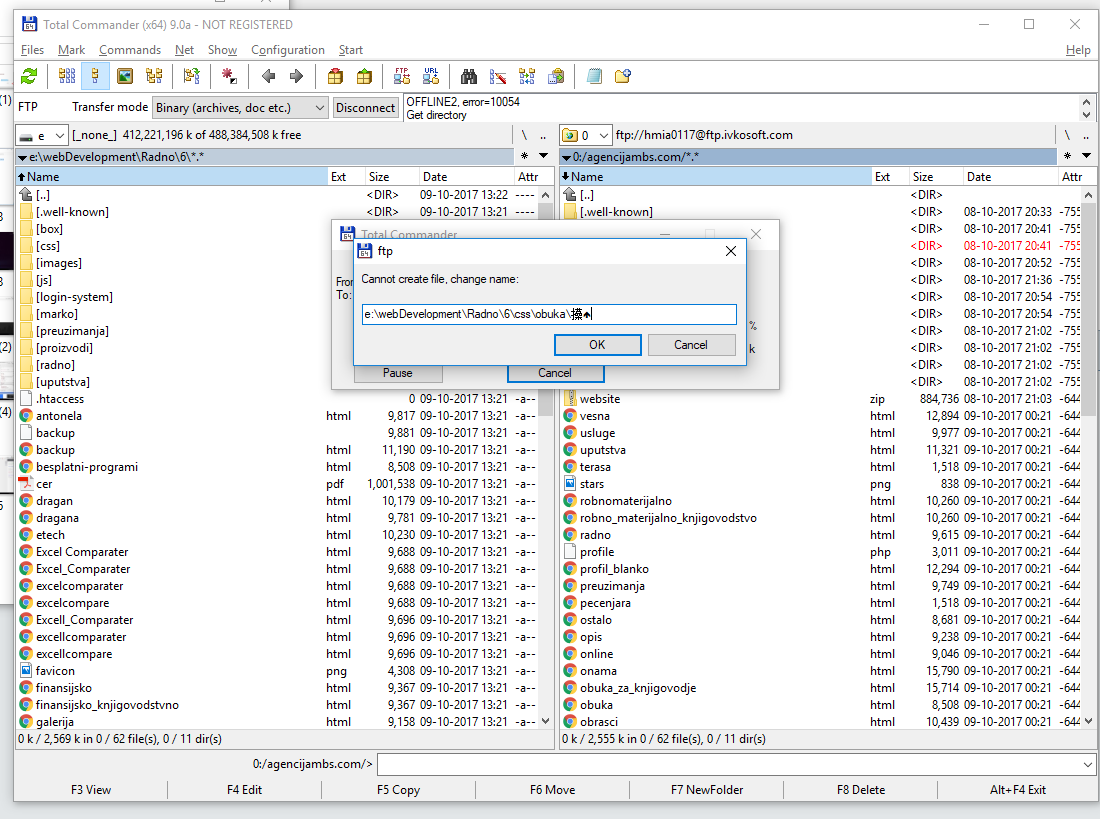Click the file name field in ftp dialog
Viewport: 1100px width, 819px height.
click(549, 314)
